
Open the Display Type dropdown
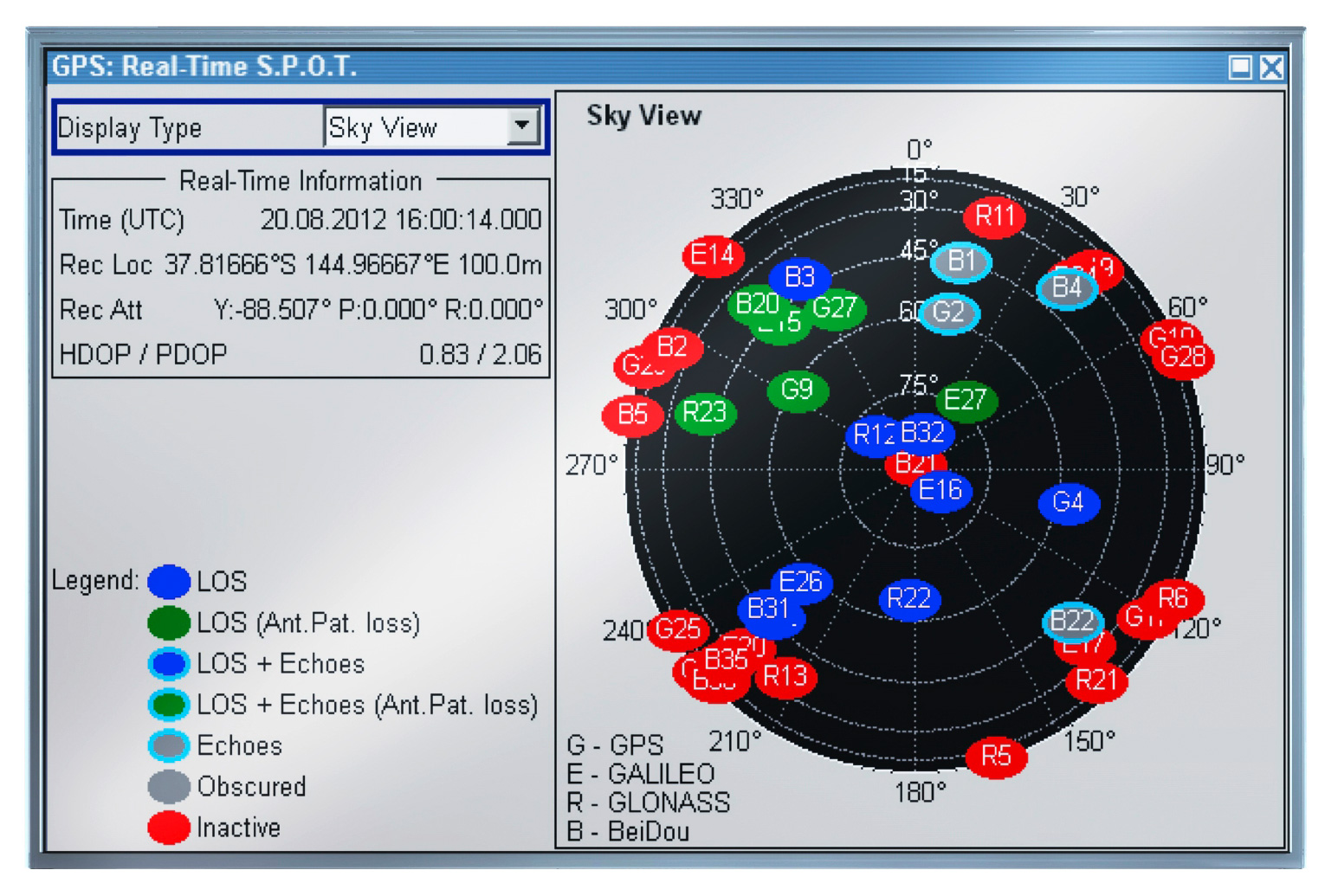point(523,126)
